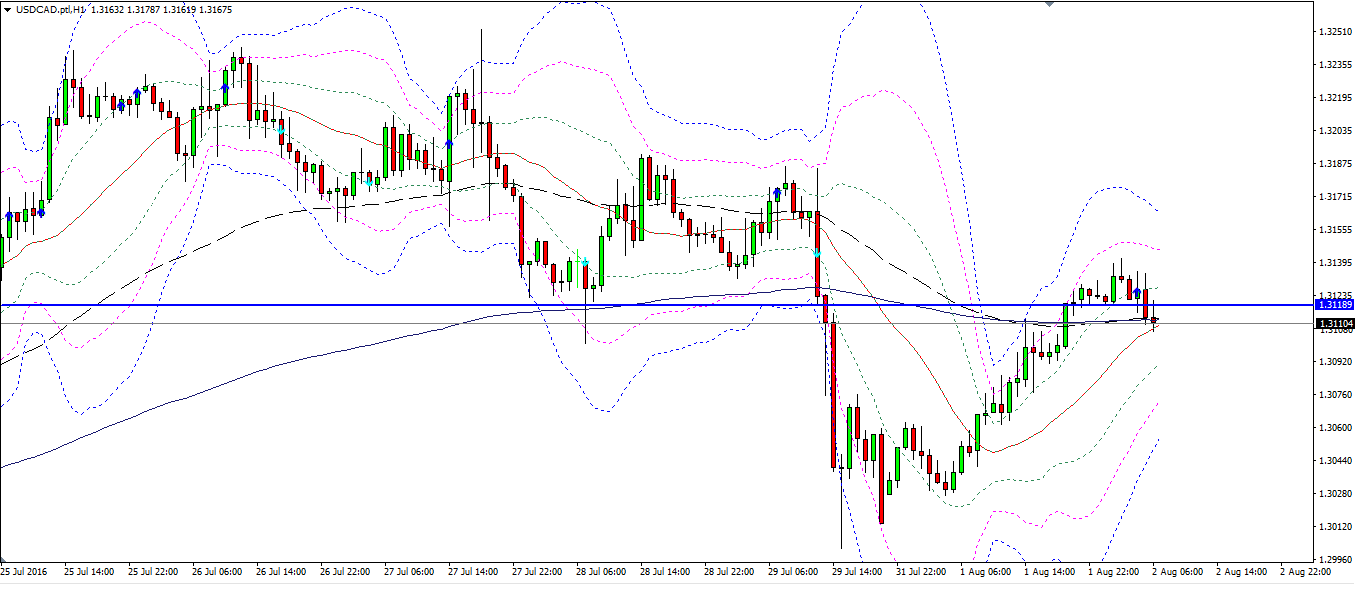1364x592 pixels.
Task: Click the 2 Aug 22:00 time label
Action: pos(1305,572)
